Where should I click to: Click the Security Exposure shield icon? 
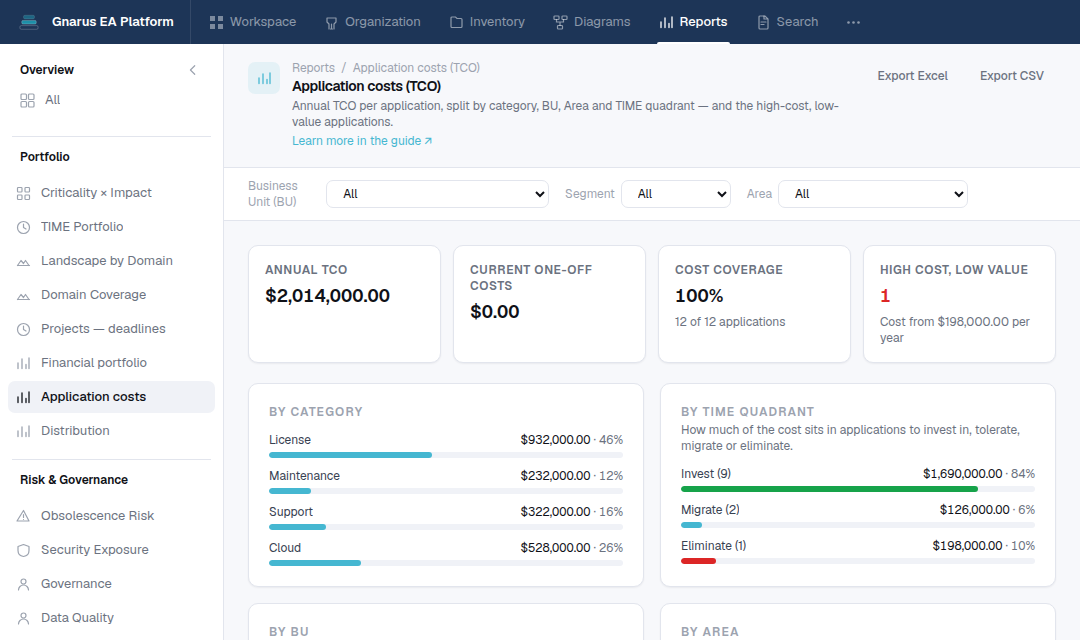23,550
